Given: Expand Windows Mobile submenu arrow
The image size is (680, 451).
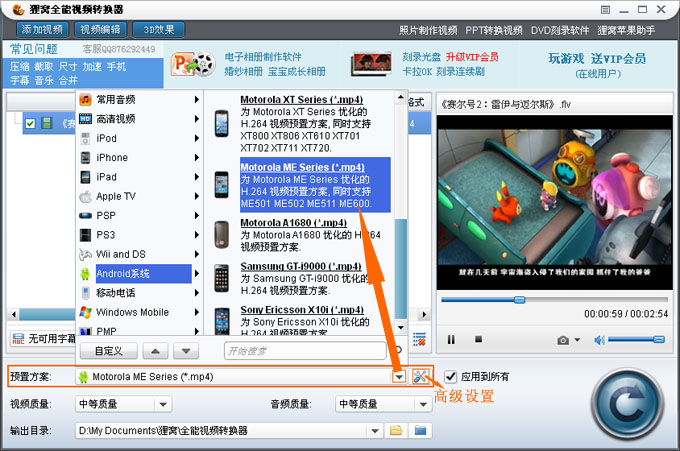Looking at the screenshot, I should coord(196,312).
